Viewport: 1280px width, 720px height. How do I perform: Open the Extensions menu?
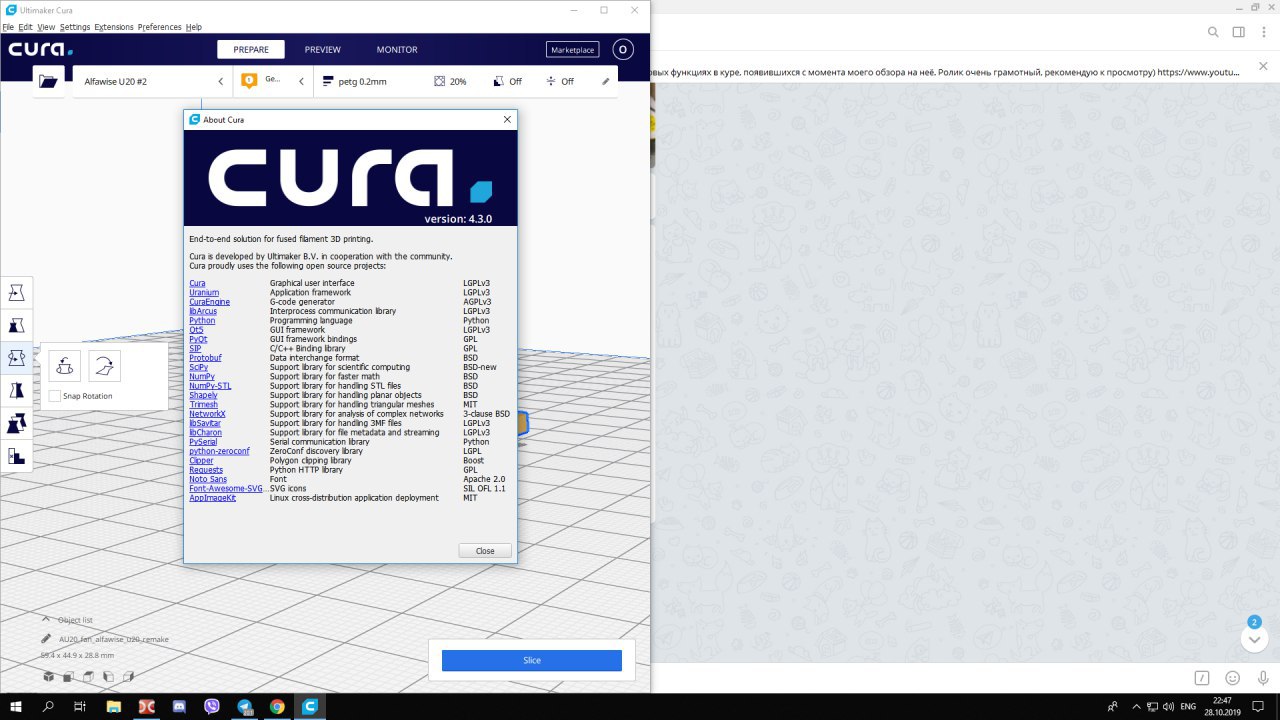pos(114,27)
